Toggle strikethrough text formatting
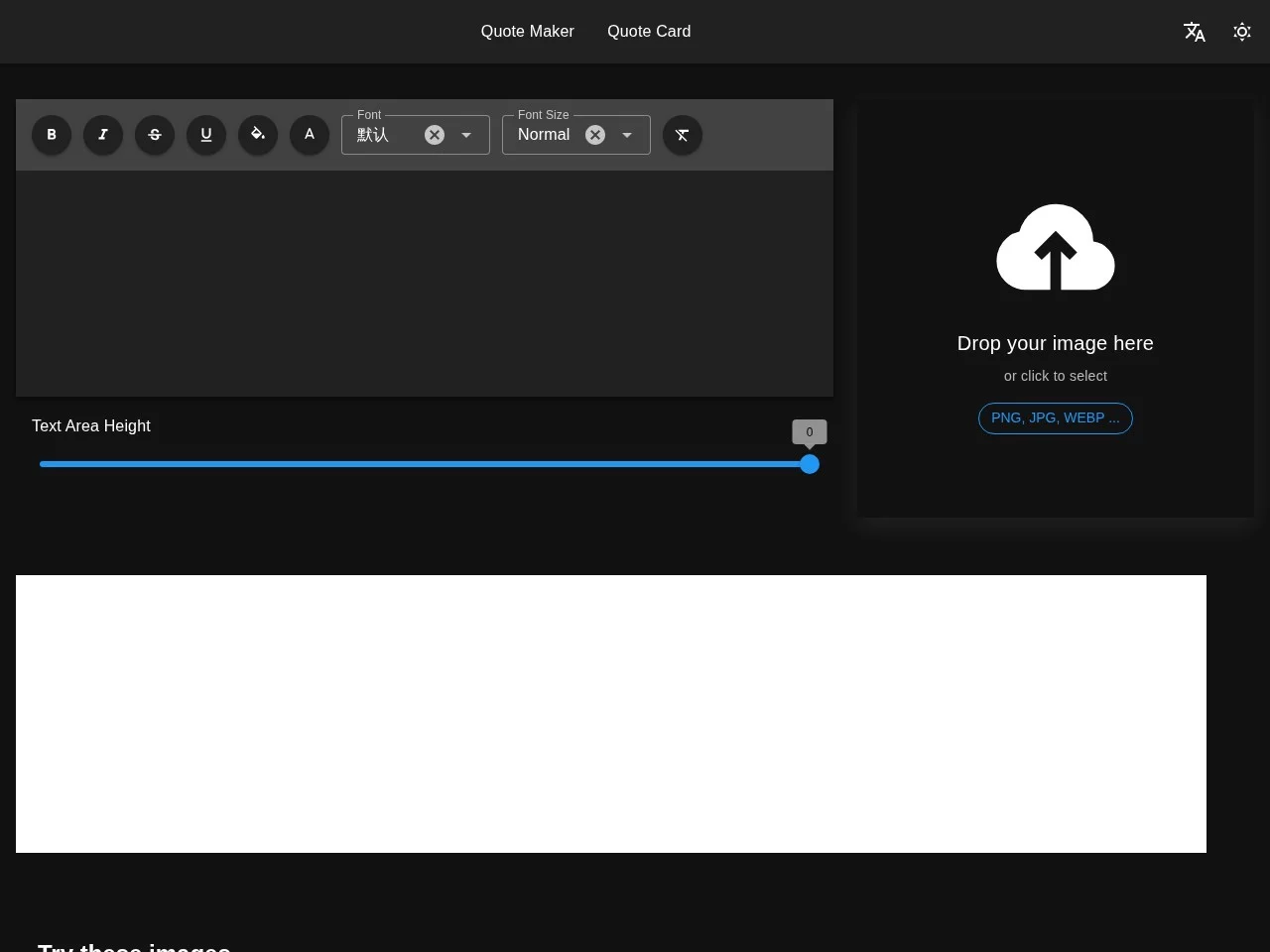The width and height of the screenshot is (1270, 952). click(155, 135)
